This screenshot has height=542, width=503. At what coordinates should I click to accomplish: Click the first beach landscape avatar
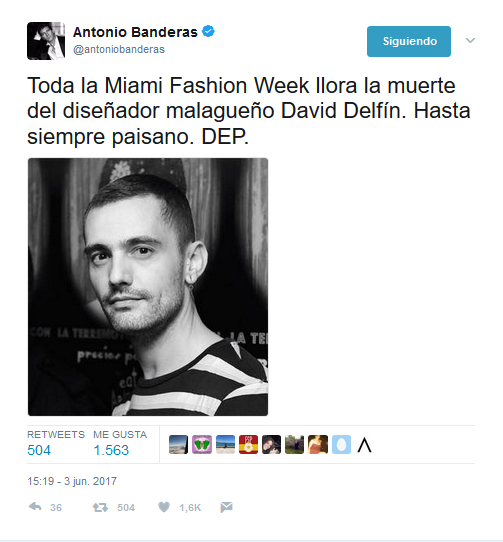tap(178, 445)
